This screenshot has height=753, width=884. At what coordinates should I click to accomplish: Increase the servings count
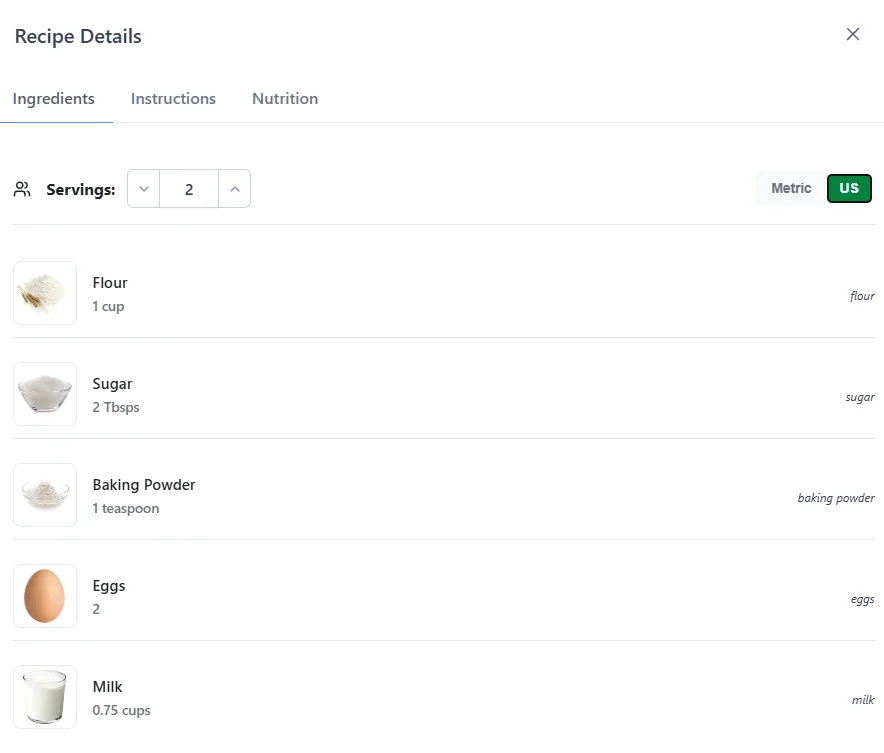234,188
